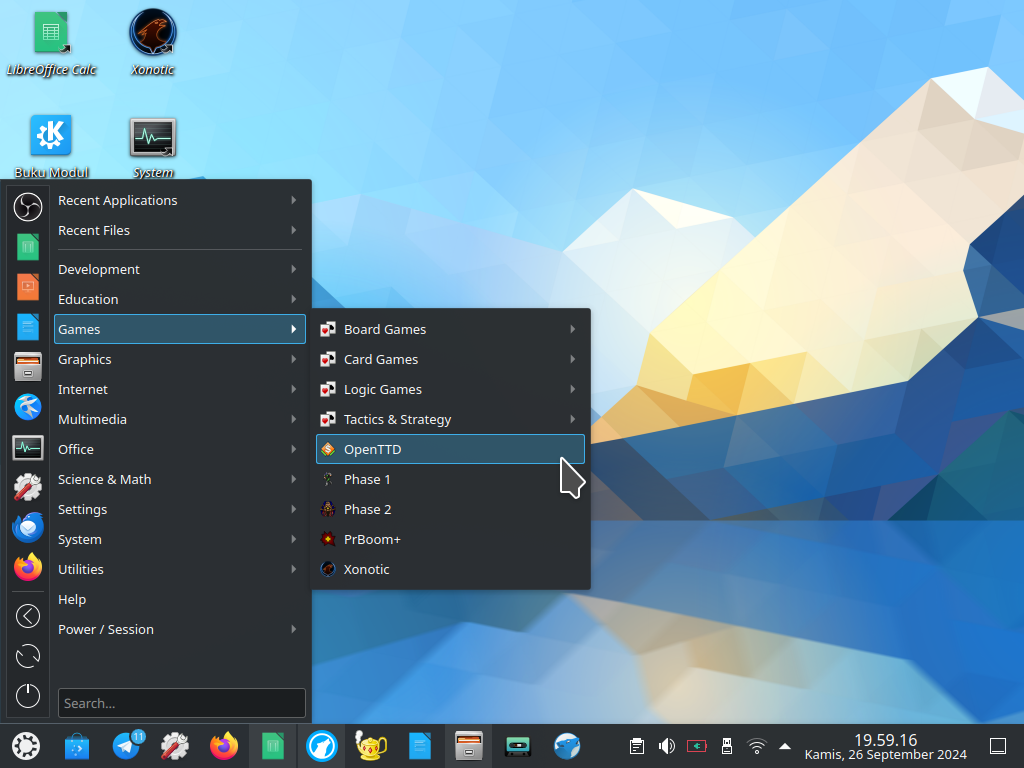Open Xonotic desktop shortcut icon
Viewport: 1024px width, 768px height.
click(153, 42)
